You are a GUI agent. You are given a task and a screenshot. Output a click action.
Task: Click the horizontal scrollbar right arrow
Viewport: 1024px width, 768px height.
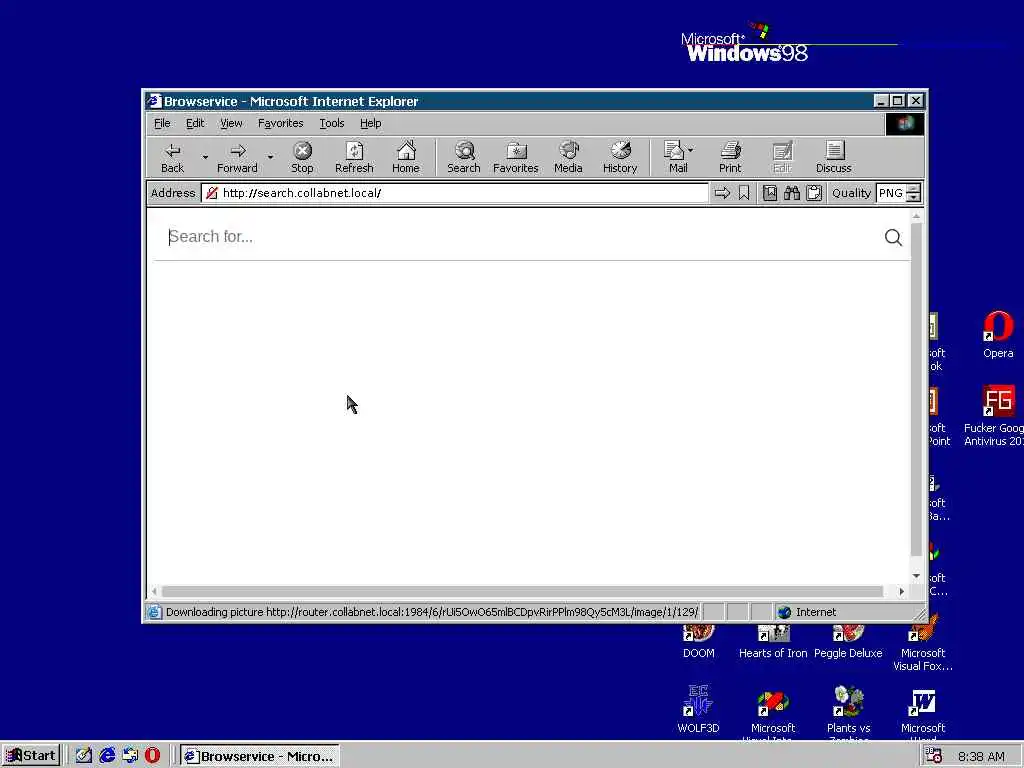tap(901, 592)
